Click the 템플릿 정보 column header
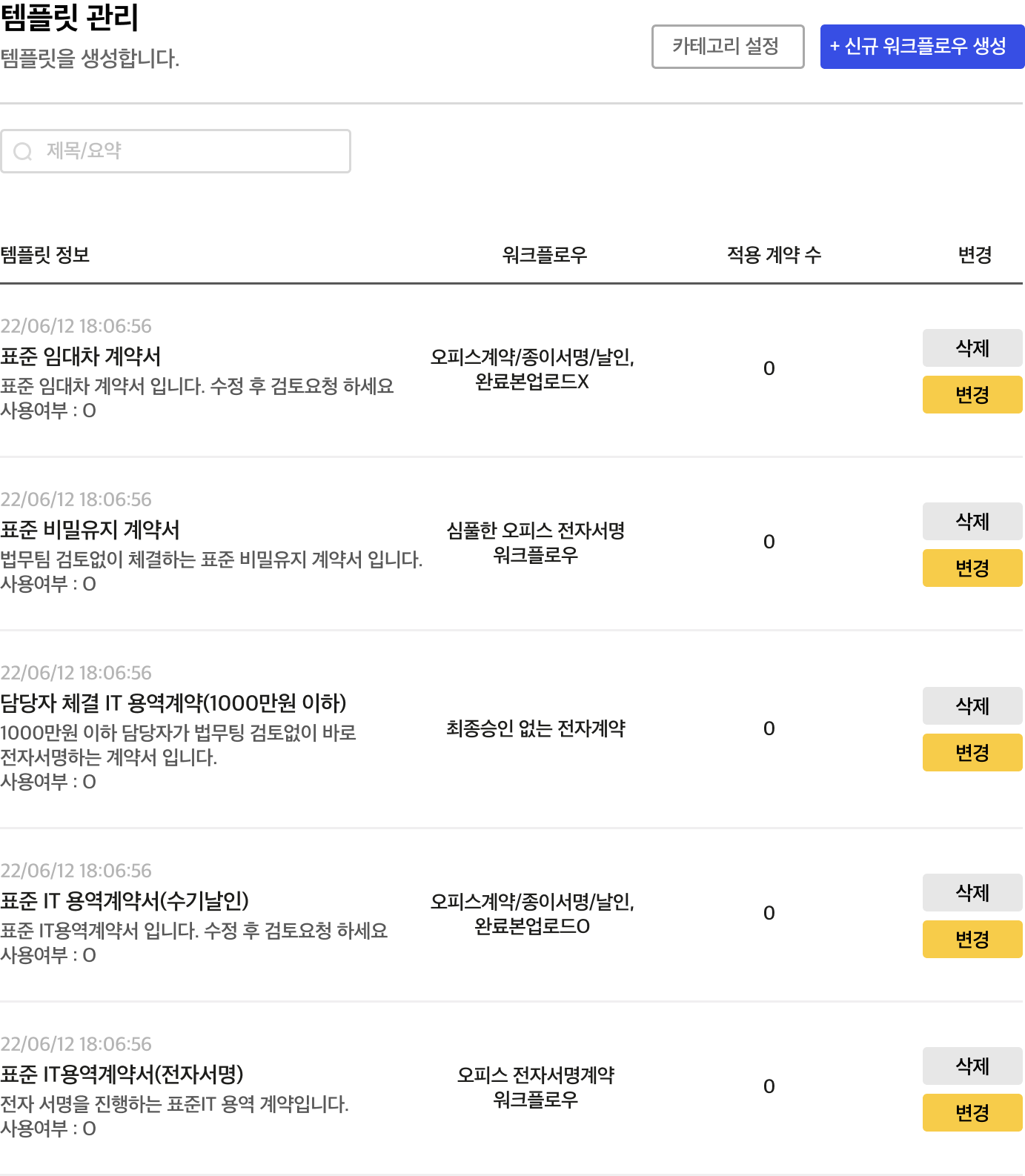 [45, 255]
